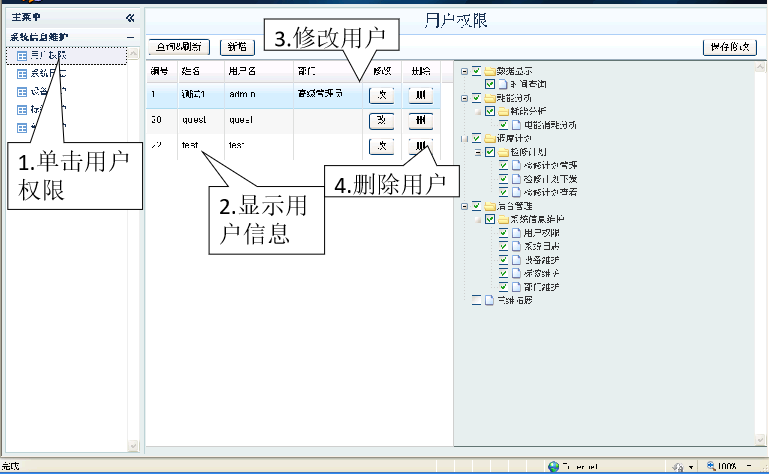Collapse the 系统信息维护 subfolder in tree
The width and height of the screenshot is (769, 475).
click(478, 220)
